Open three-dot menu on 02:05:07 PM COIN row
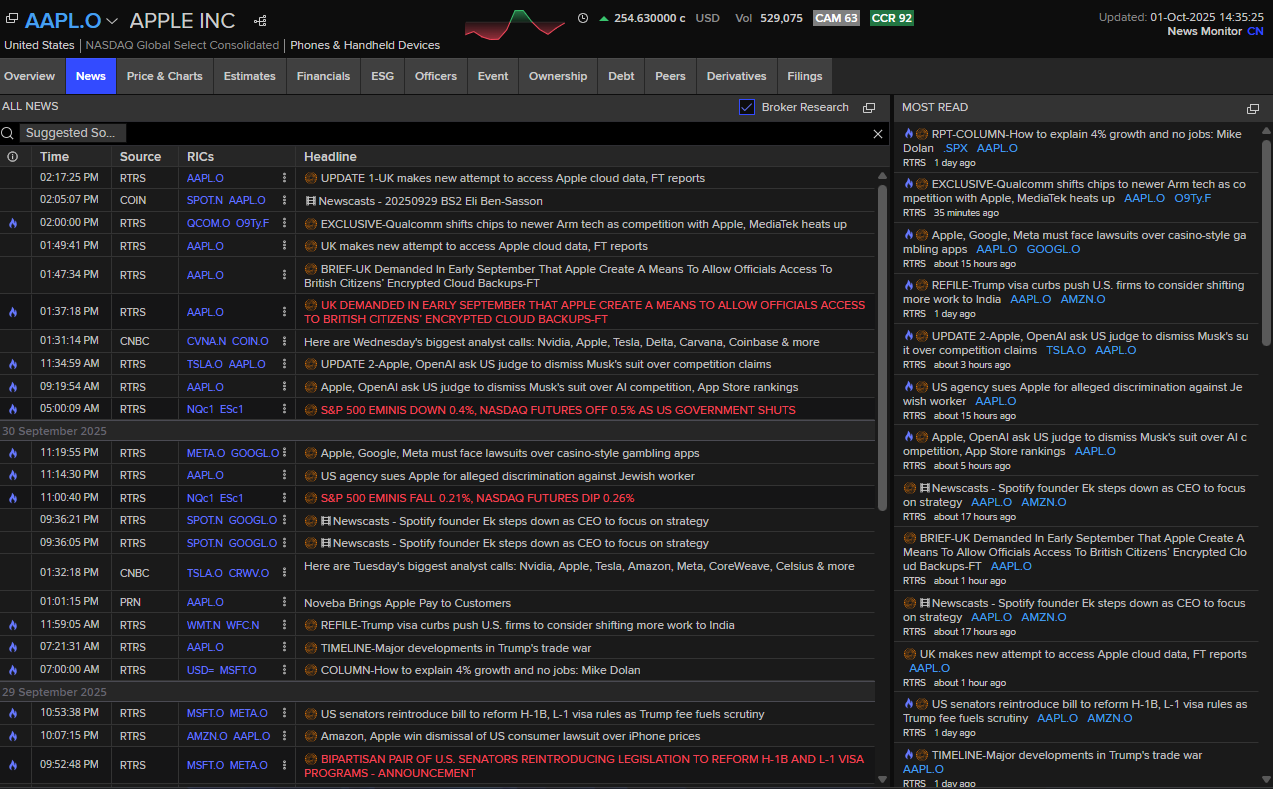 point(284,201)
